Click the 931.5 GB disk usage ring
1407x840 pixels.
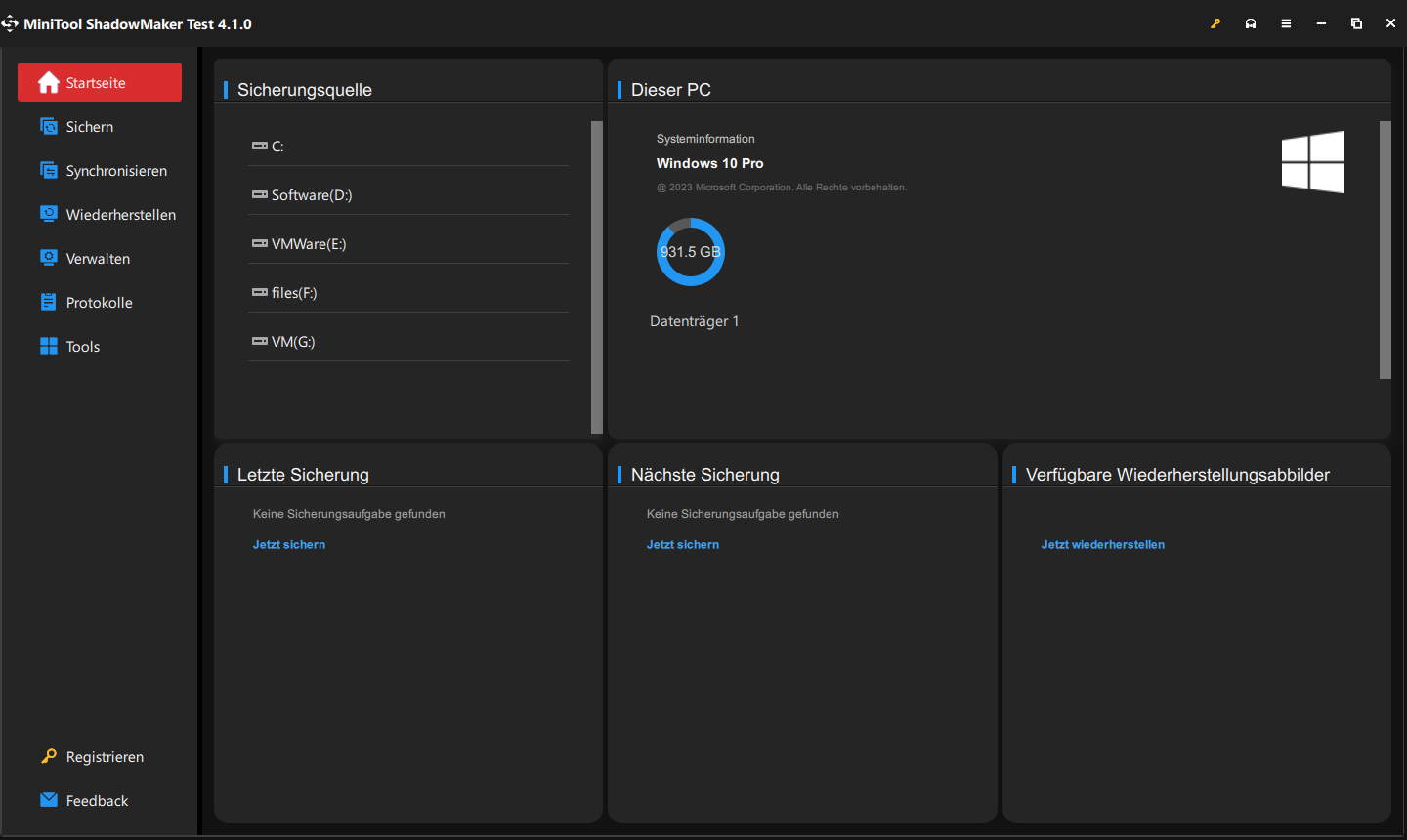(x=691, y=252)
